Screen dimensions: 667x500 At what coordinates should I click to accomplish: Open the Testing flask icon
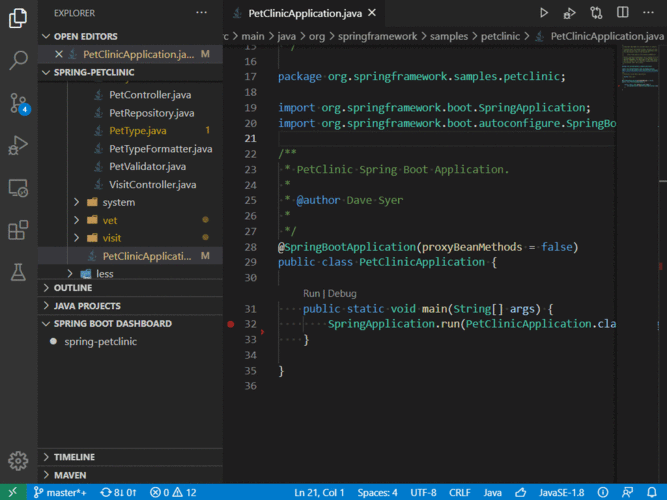click(18, 272)
